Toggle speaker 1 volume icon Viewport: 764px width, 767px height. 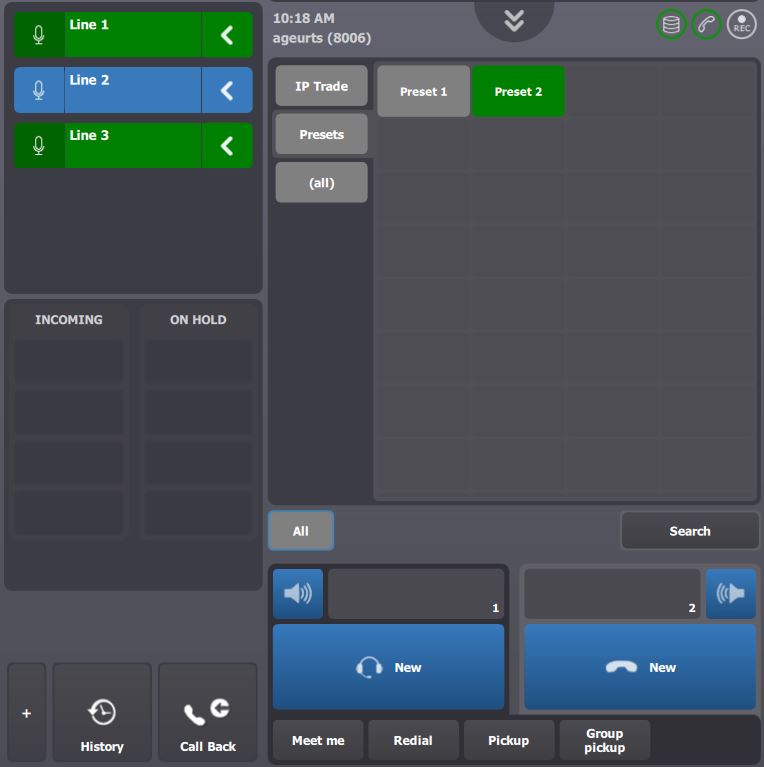tap(298, 593)
